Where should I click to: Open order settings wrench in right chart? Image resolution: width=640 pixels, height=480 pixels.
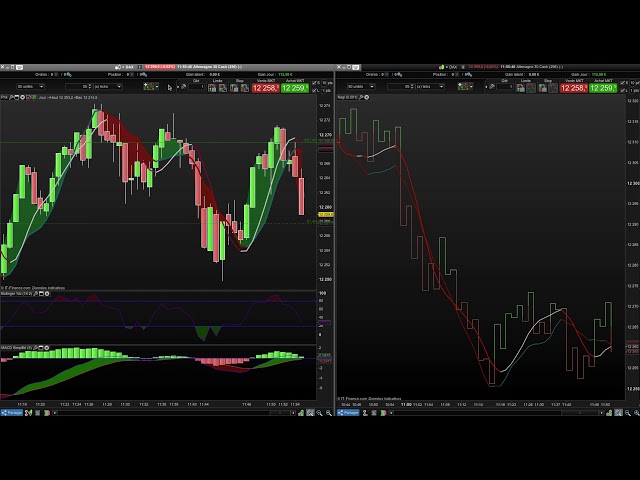[x=491, y=87]
